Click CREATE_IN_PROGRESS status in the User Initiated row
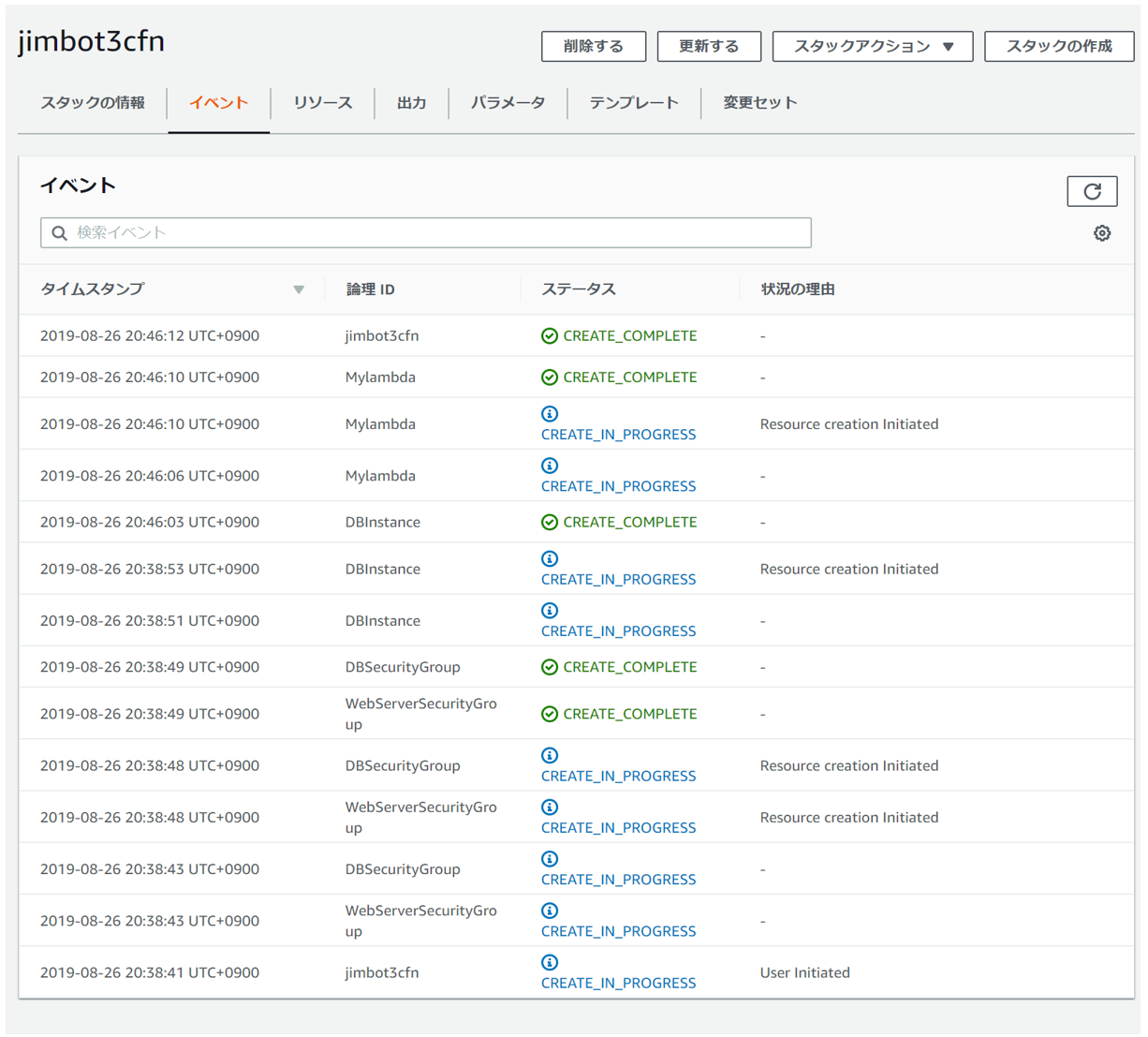This screenshot has width=1148, height=1037. [x=619, y=984]
